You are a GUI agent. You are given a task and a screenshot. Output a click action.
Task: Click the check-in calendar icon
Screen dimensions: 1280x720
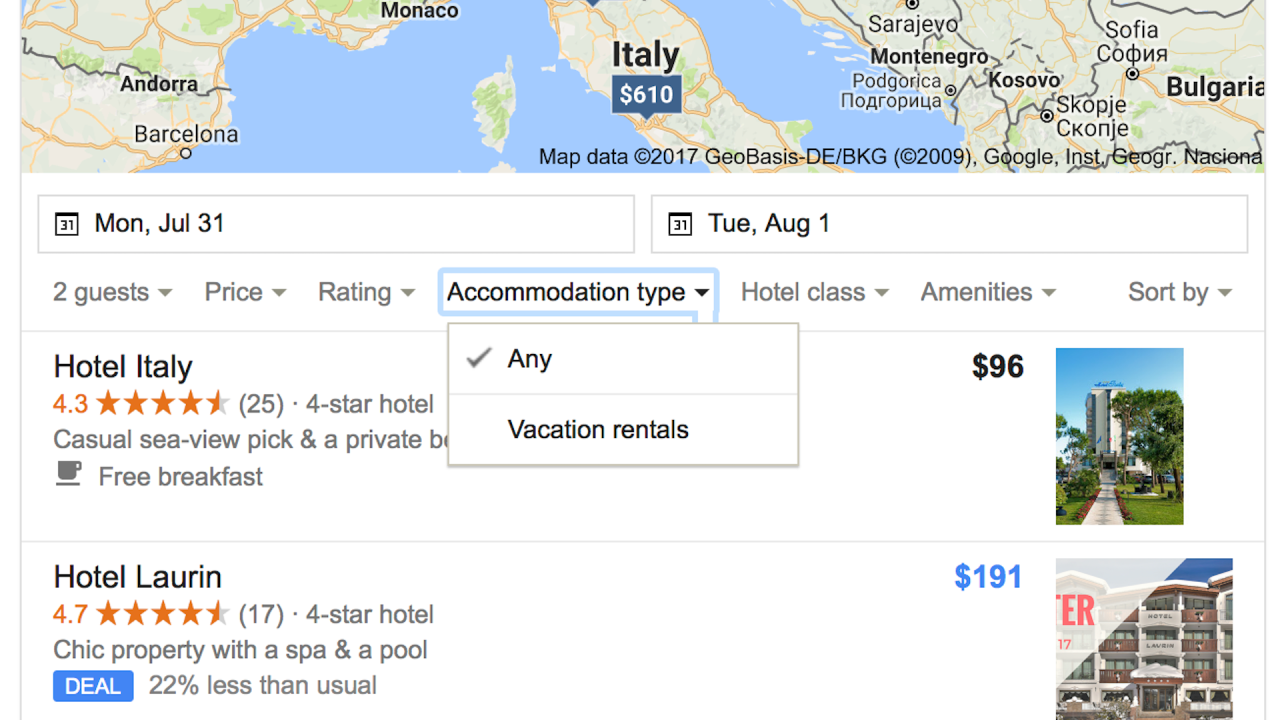click(66, 224)
